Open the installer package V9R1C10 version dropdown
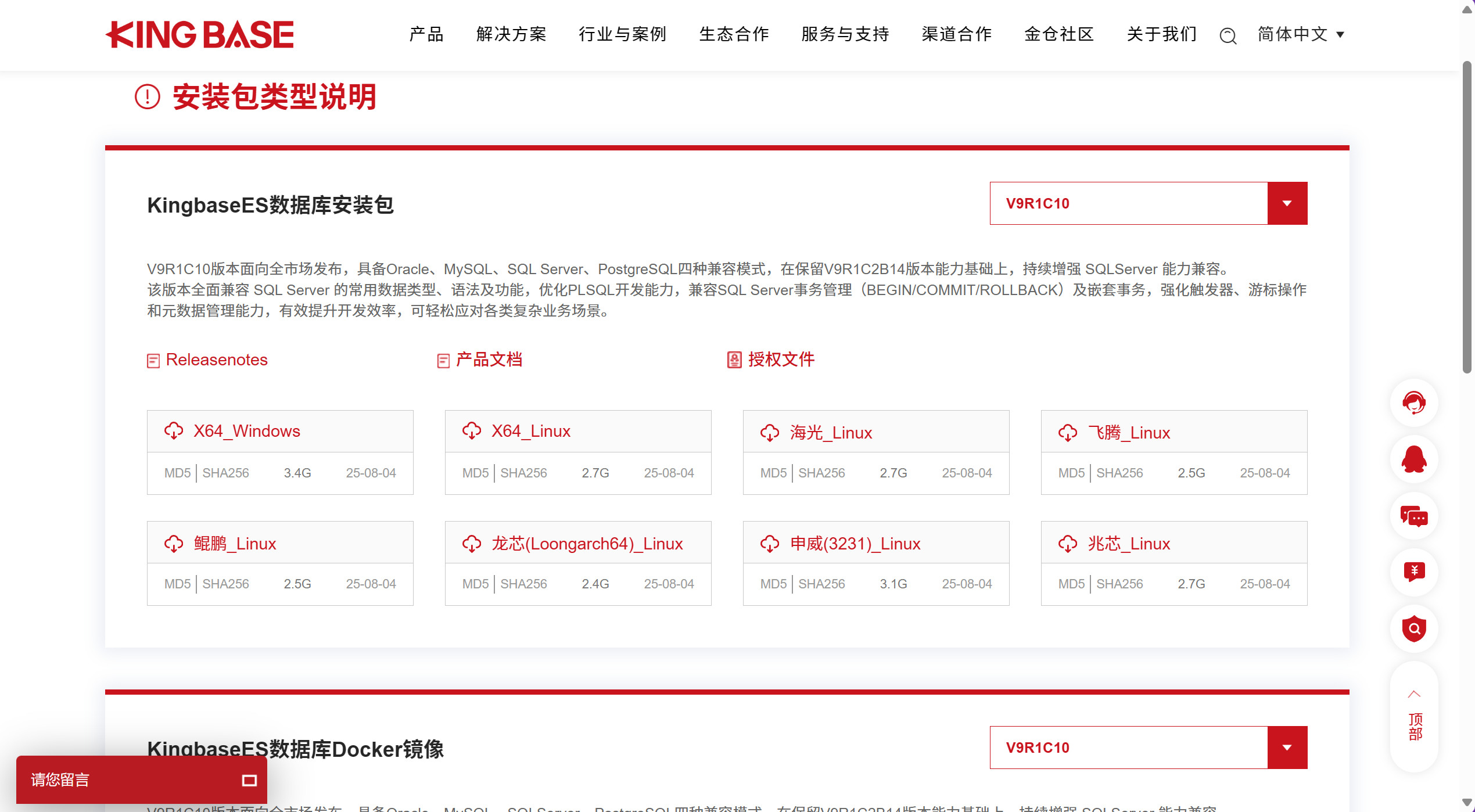This screenshot has height=812, width=1475. click(1287, 203)
